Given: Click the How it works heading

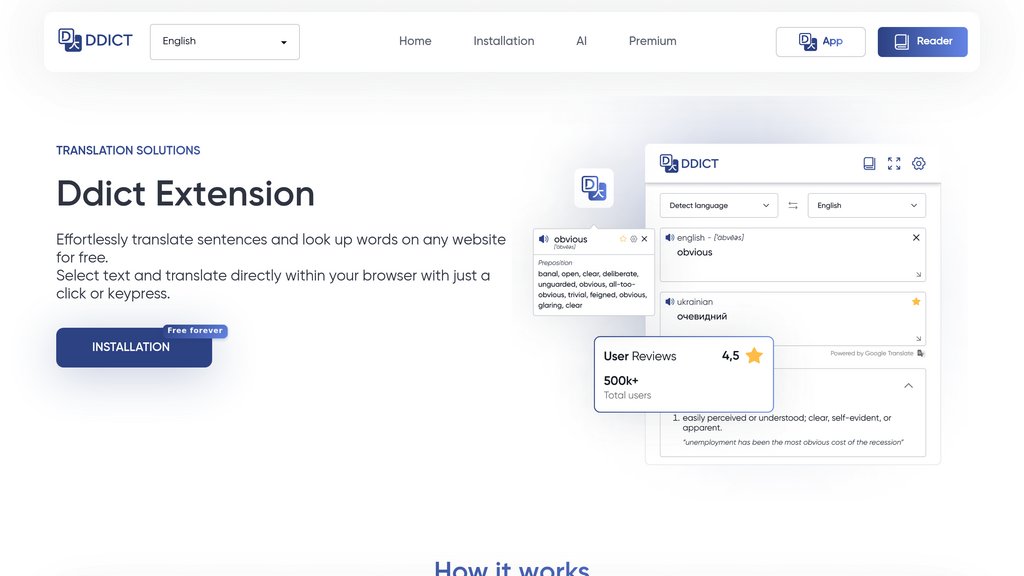Looking at the screenshot, I should (512, 567).
